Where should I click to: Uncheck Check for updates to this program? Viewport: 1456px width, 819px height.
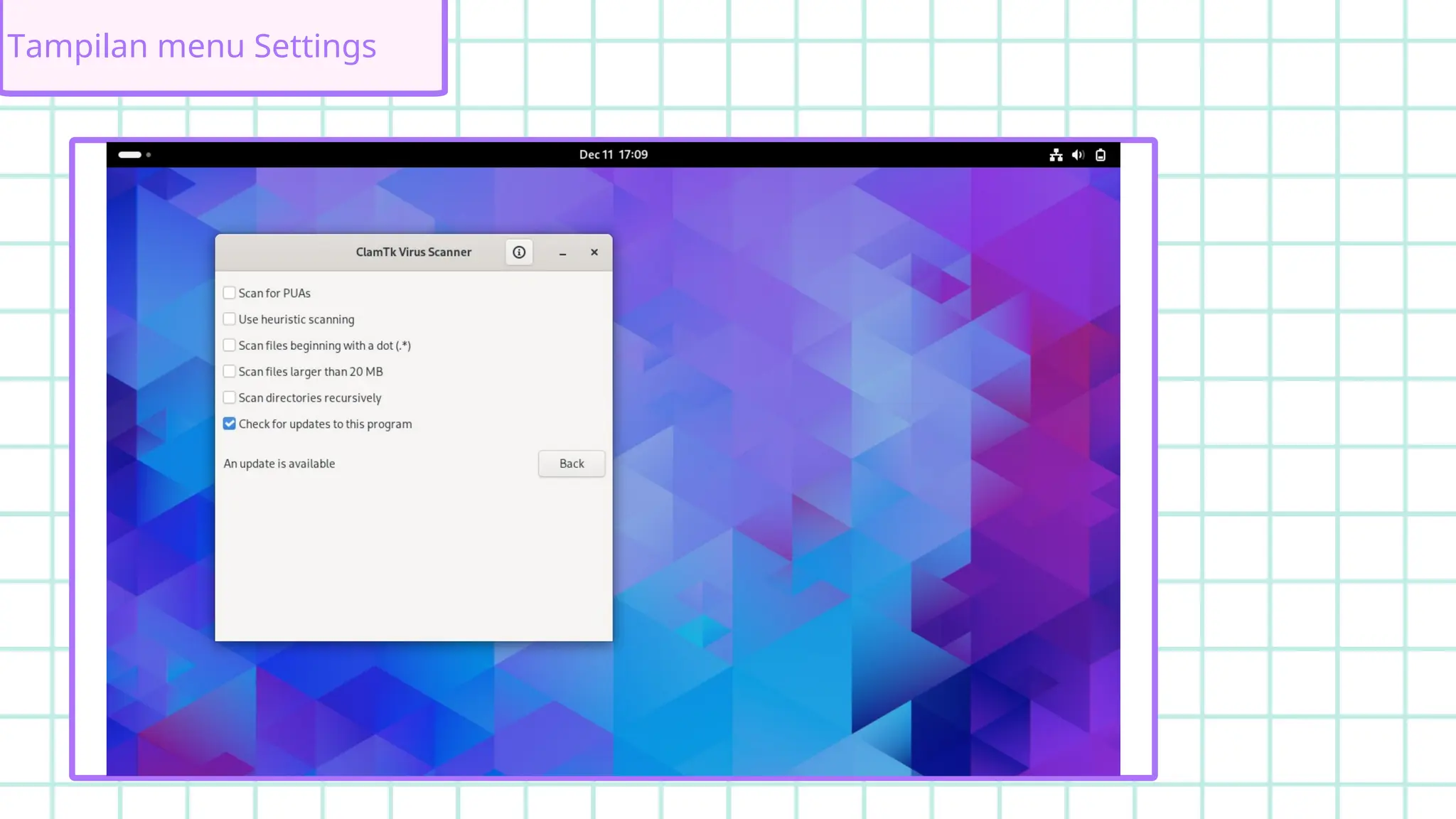pyautogui.click(x=229, y=424)
